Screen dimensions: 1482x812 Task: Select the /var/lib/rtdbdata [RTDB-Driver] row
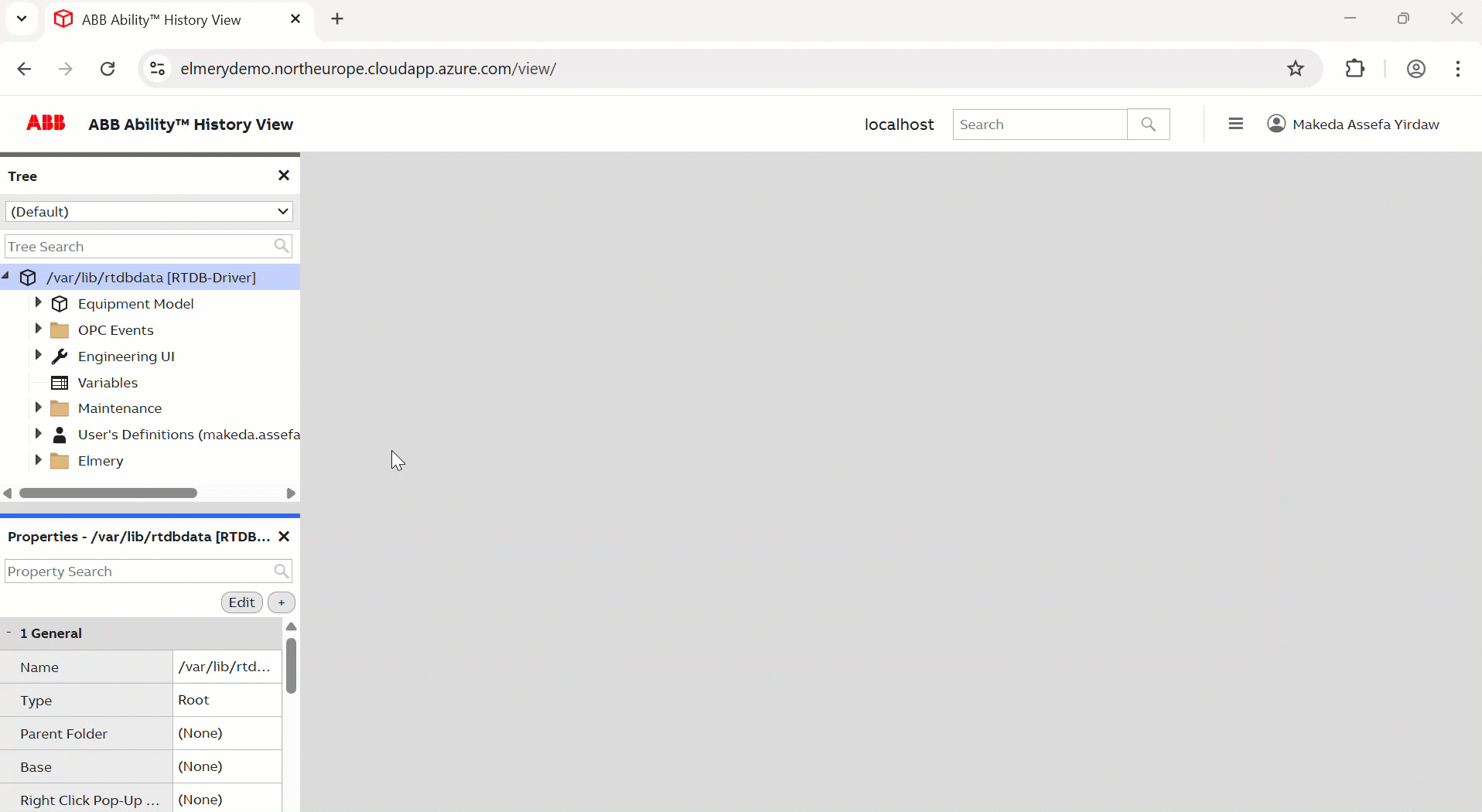pyautogui.click(x=150, y=278)
